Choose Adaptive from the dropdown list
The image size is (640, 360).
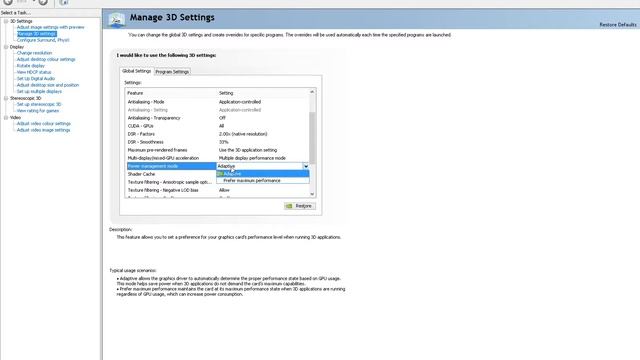point(262,174)
